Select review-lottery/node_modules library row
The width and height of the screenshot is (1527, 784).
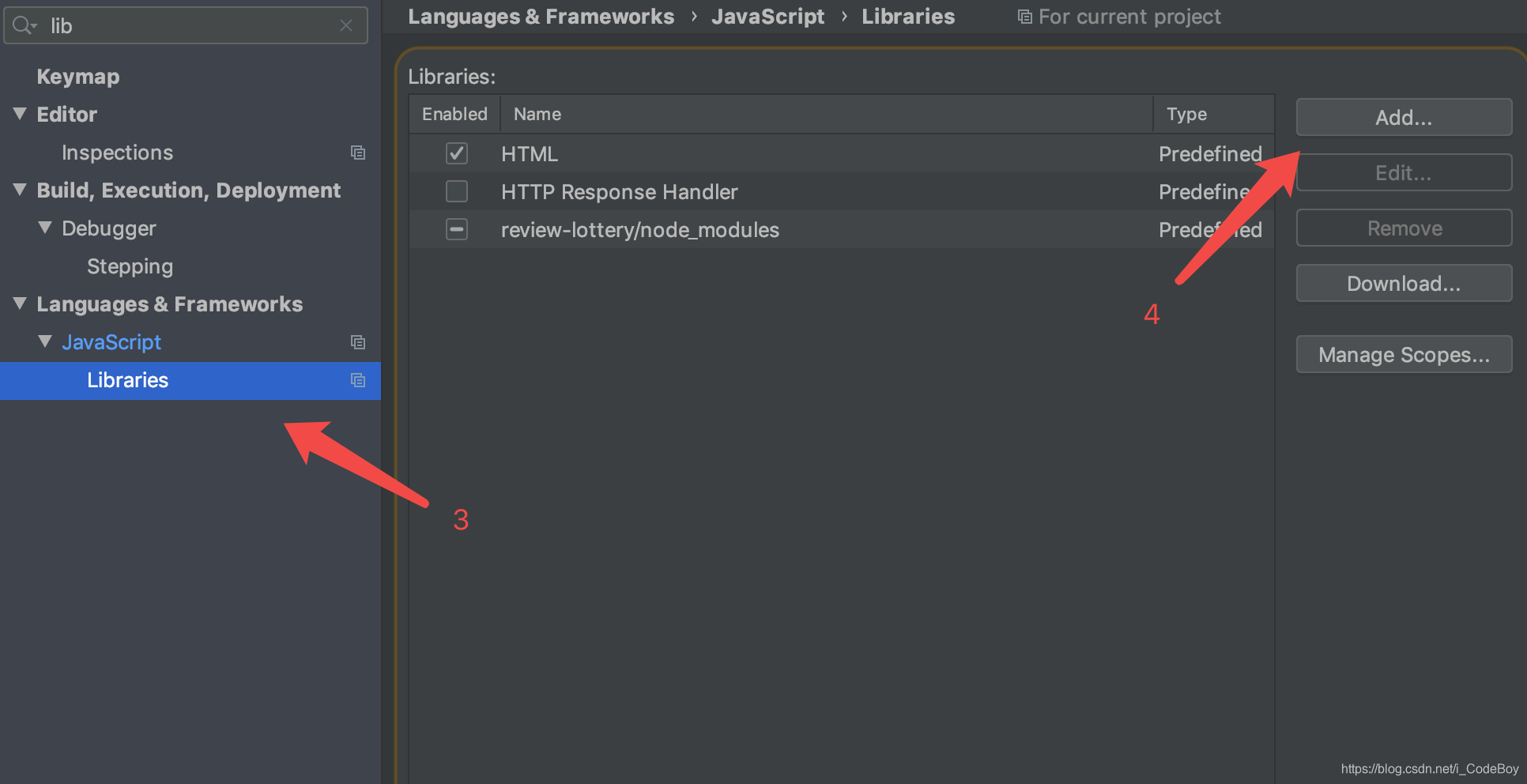(842, 229)
